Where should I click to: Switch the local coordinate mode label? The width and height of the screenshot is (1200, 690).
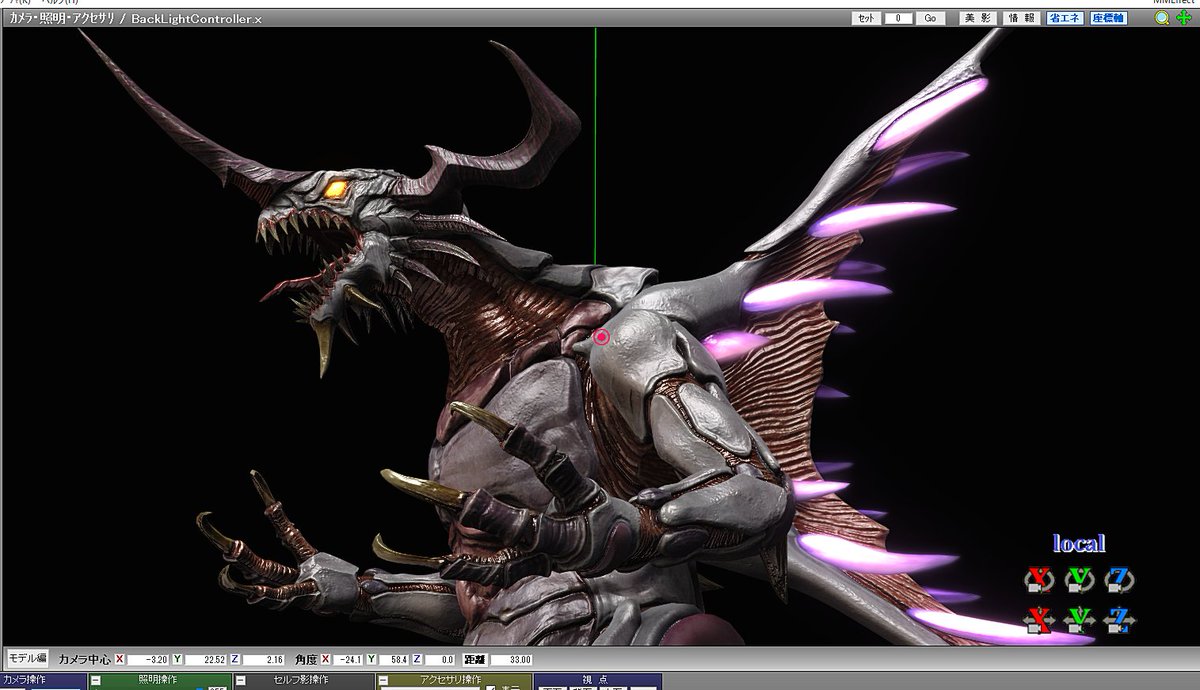[1079, 544]
